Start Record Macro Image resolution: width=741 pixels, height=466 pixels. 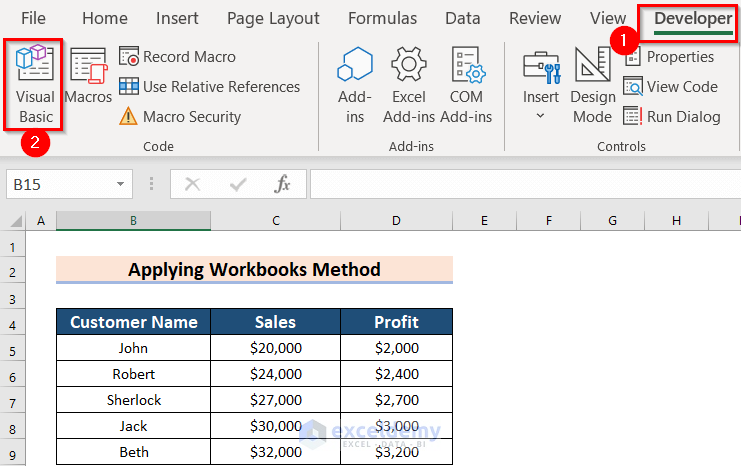tap(178, 57)
